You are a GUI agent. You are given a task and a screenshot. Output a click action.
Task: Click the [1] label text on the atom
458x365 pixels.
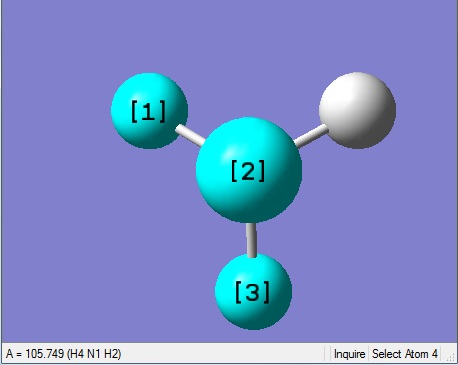[x=149, y=111]
